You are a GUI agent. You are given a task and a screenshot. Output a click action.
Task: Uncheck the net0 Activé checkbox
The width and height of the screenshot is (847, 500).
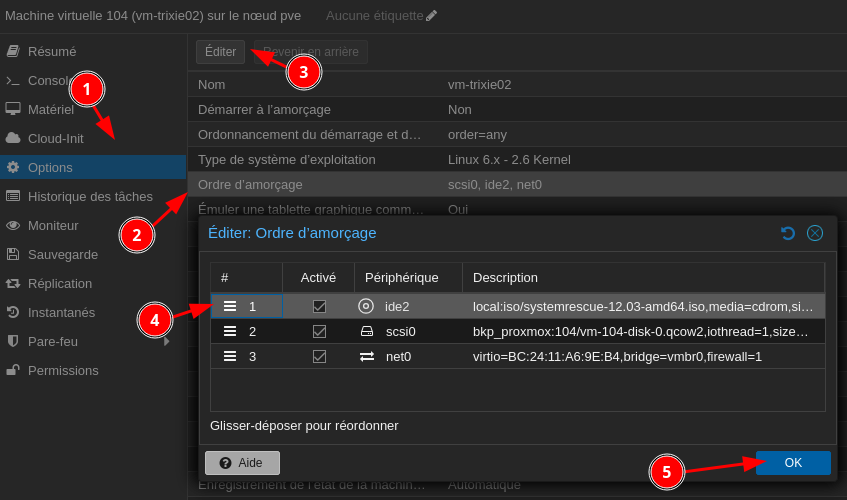(319, 356)
